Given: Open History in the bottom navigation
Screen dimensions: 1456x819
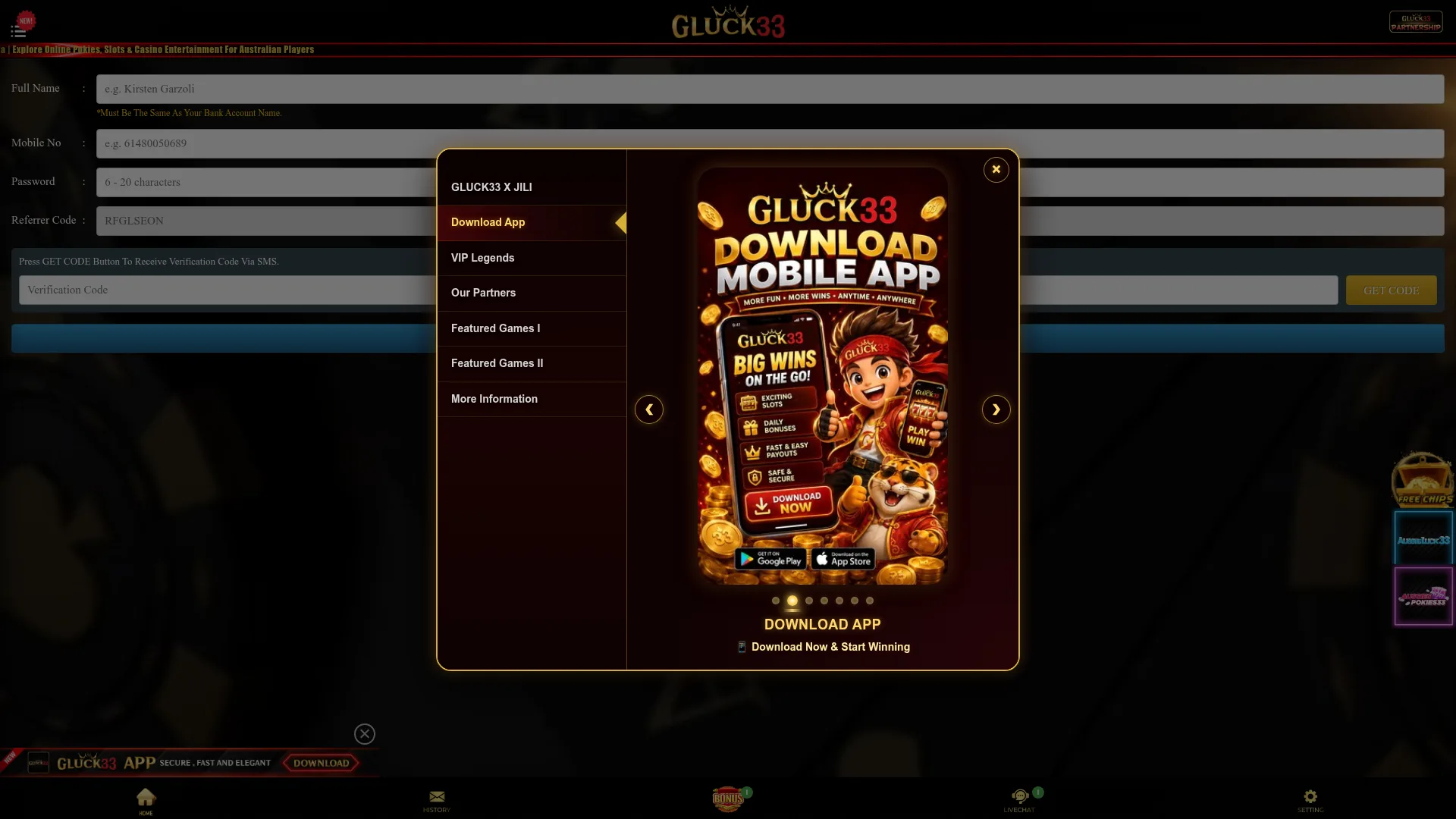Looking at the screenshot, I should tap(437, 801).
